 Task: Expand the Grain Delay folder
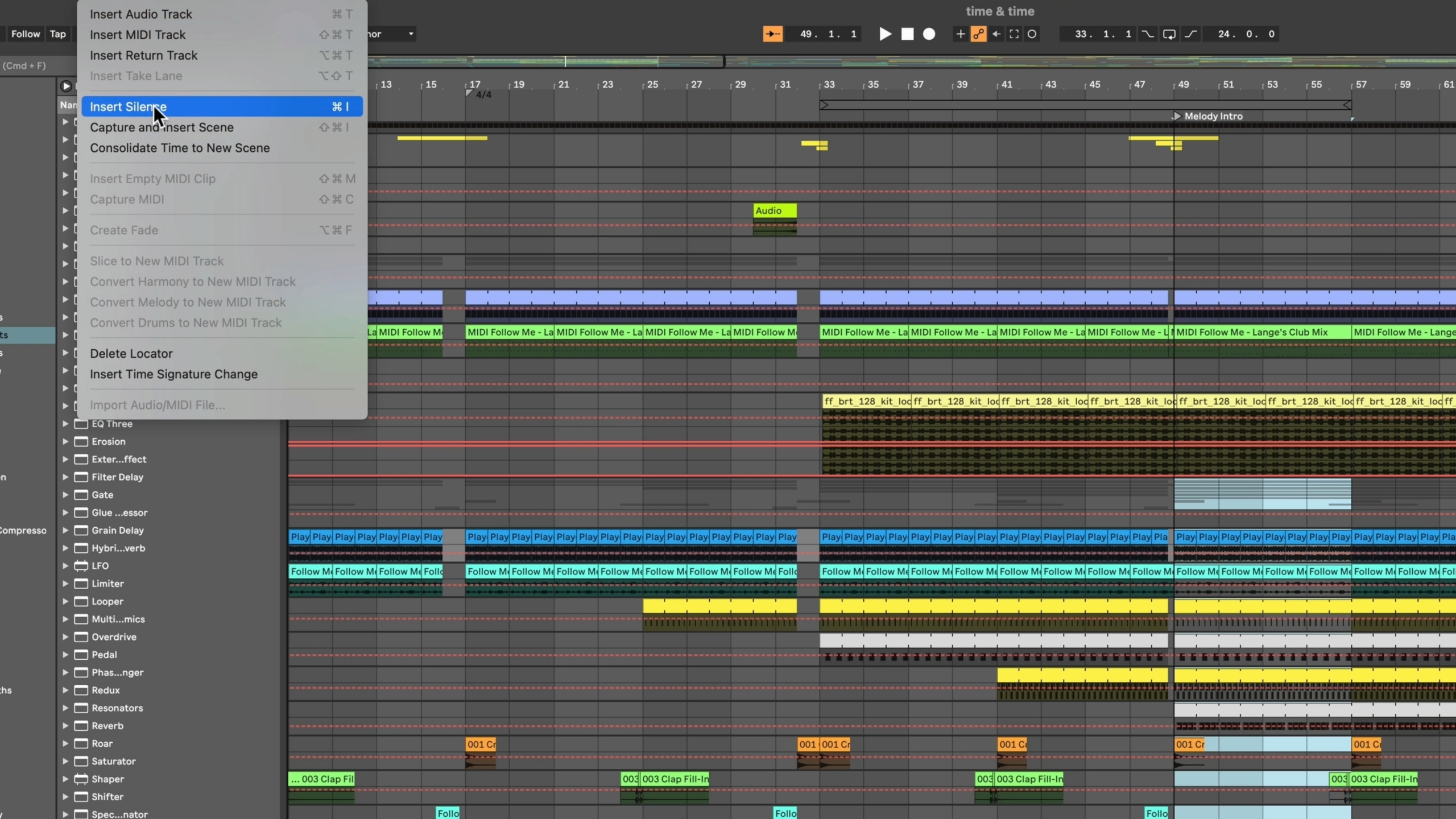(65, 530)
